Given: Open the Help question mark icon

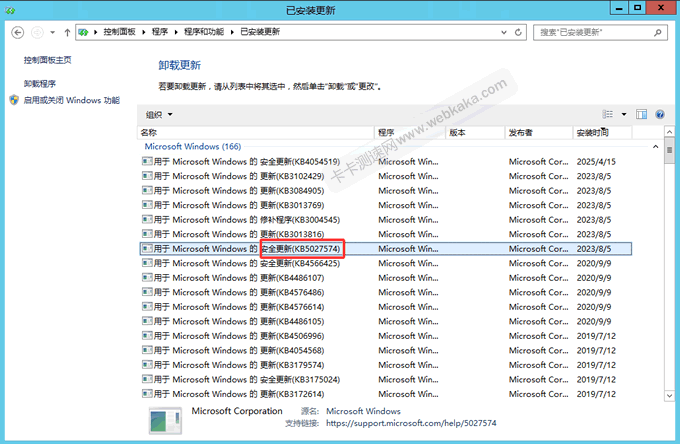Looking at the screenshot, I should point(660,115).
